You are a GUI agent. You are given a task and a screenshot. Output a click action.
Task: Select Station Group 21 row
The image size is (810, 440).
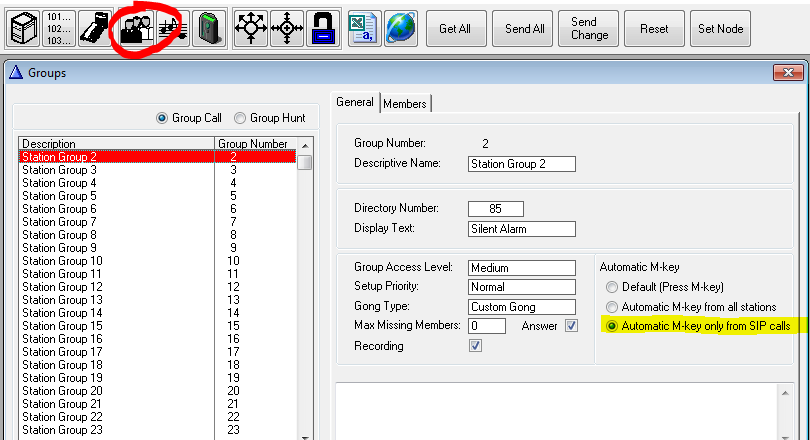[158, 404]
